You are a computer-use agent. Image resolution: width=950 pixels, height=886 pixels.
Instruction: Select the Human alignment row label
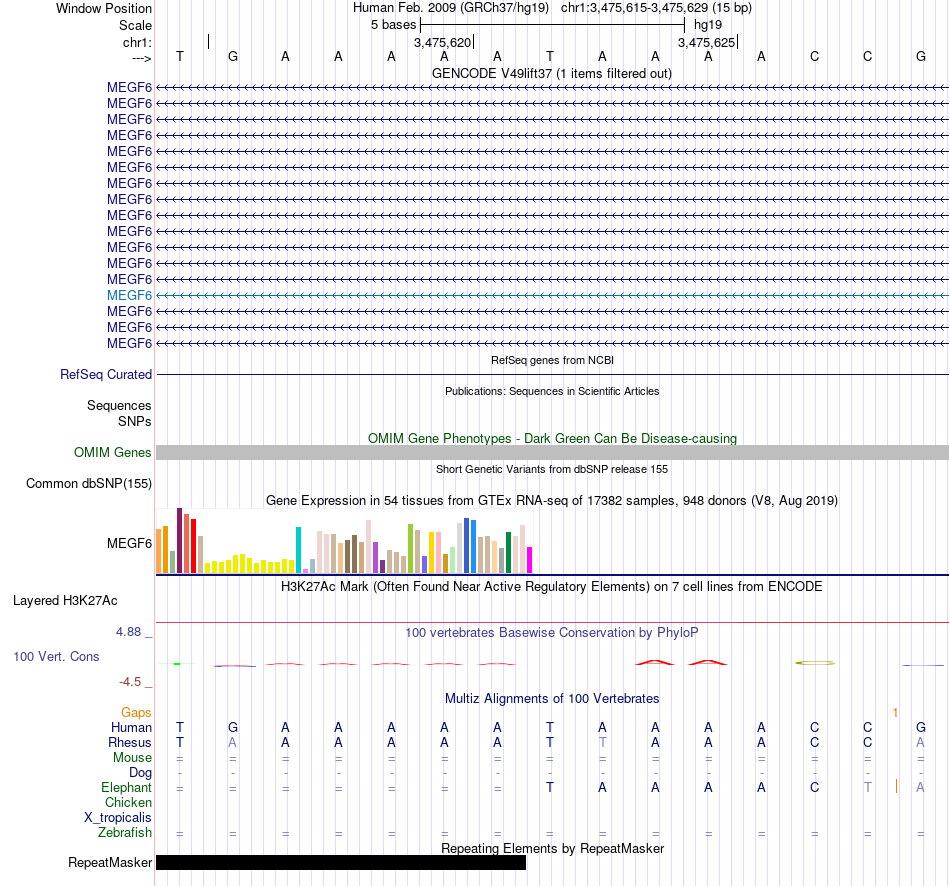click(131, 727)
